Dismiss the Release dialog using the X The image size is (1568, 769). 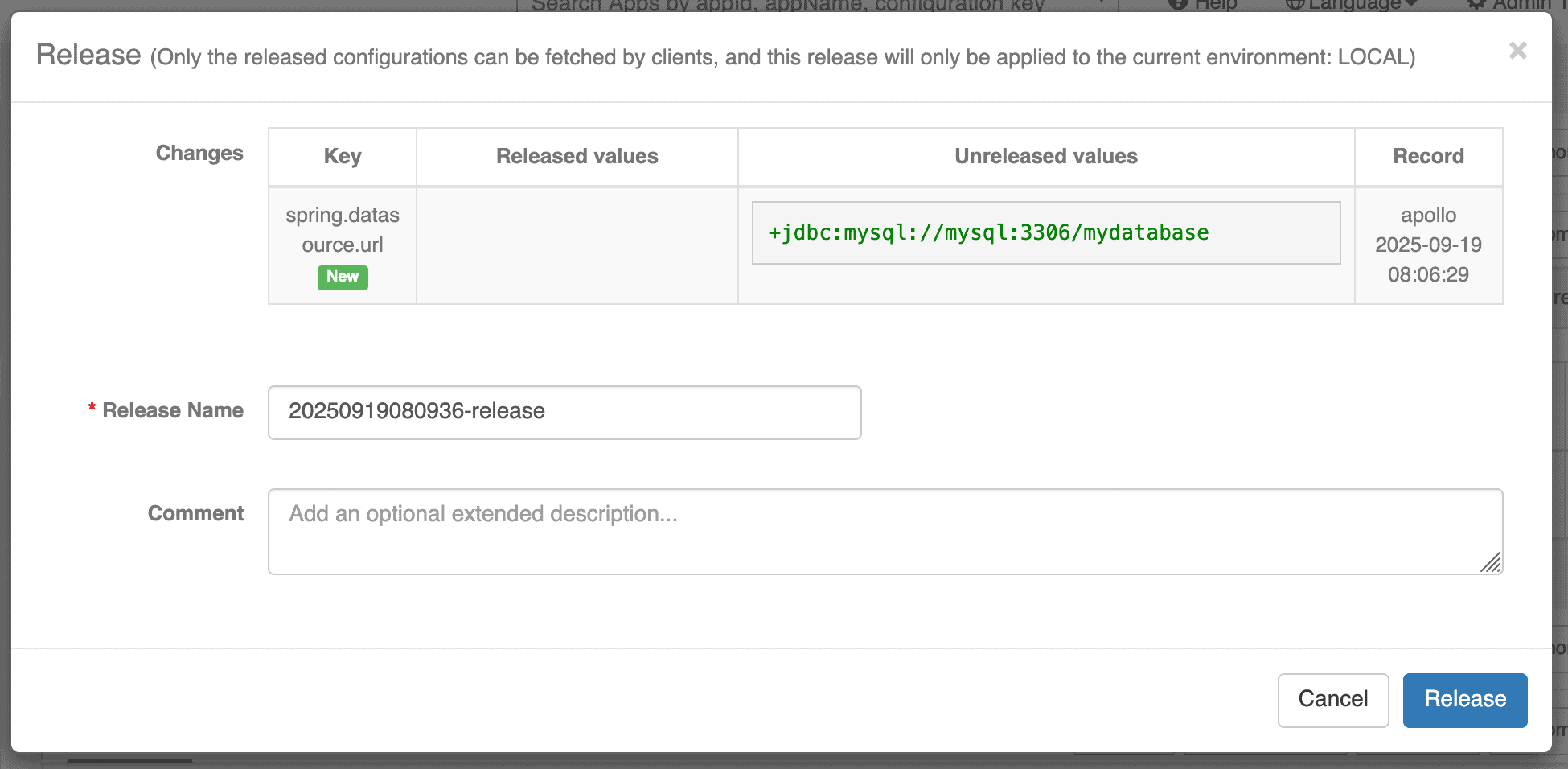[x=1518, y=51]
